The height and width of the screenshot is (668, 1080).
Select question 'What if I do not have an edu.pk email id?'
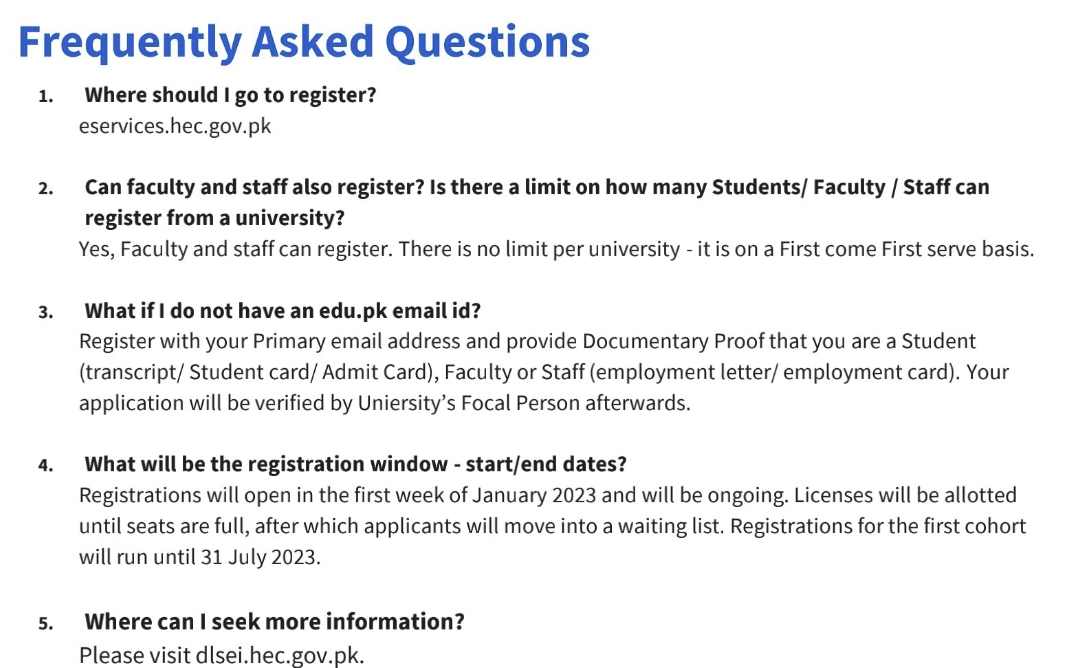coord(282,311)
